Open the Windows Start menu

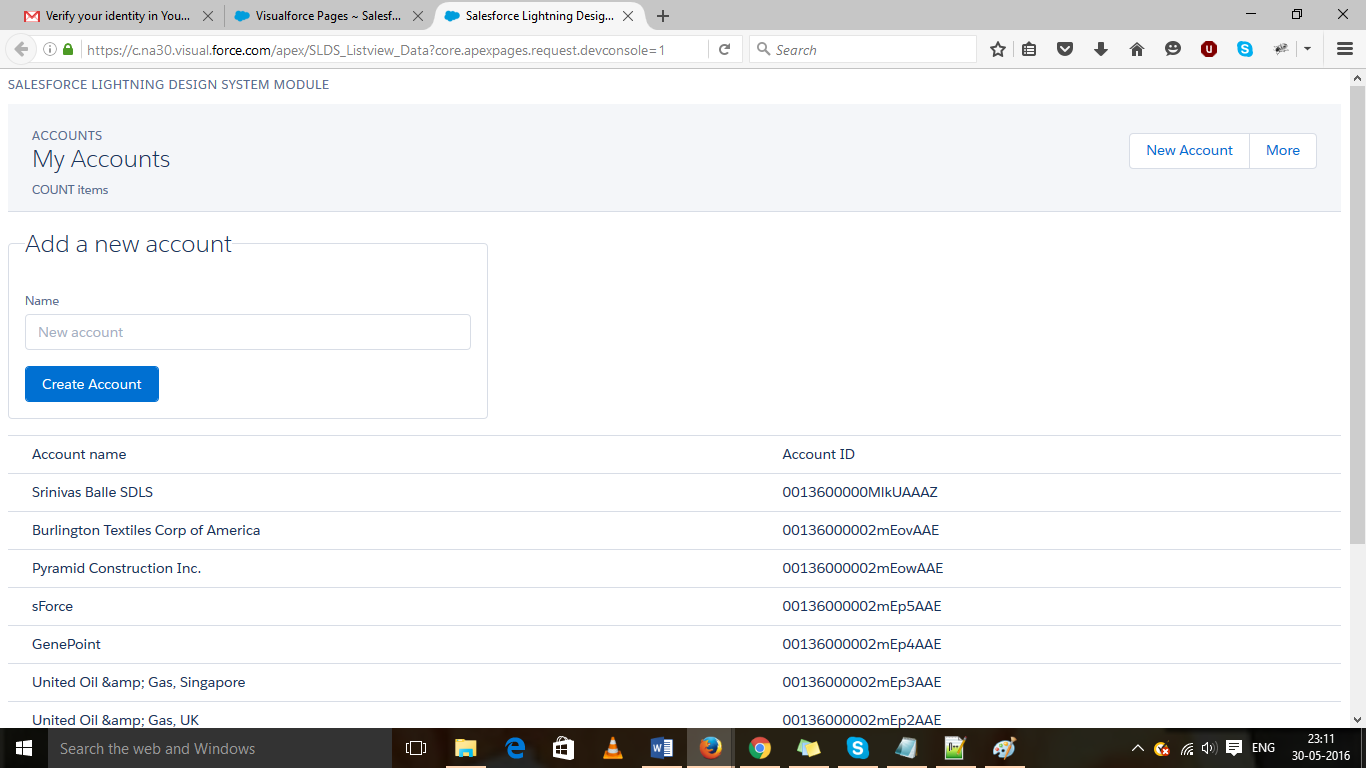[23, 748]
